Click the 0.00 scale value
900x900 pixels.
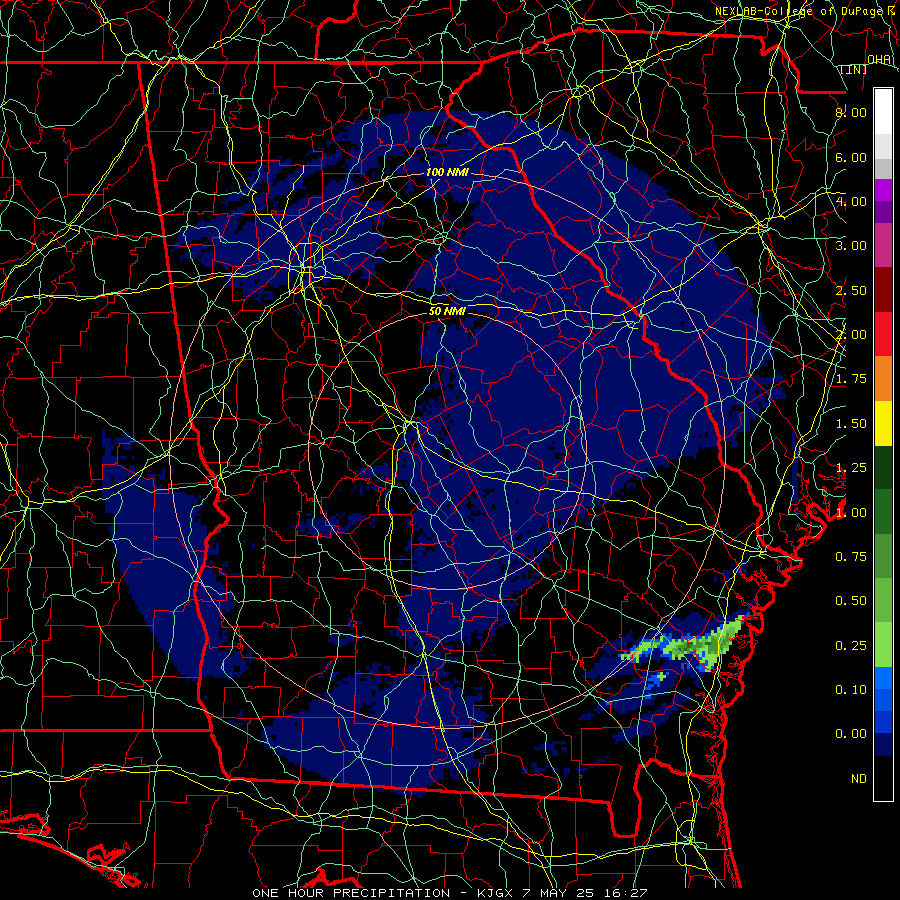point(851,734)
